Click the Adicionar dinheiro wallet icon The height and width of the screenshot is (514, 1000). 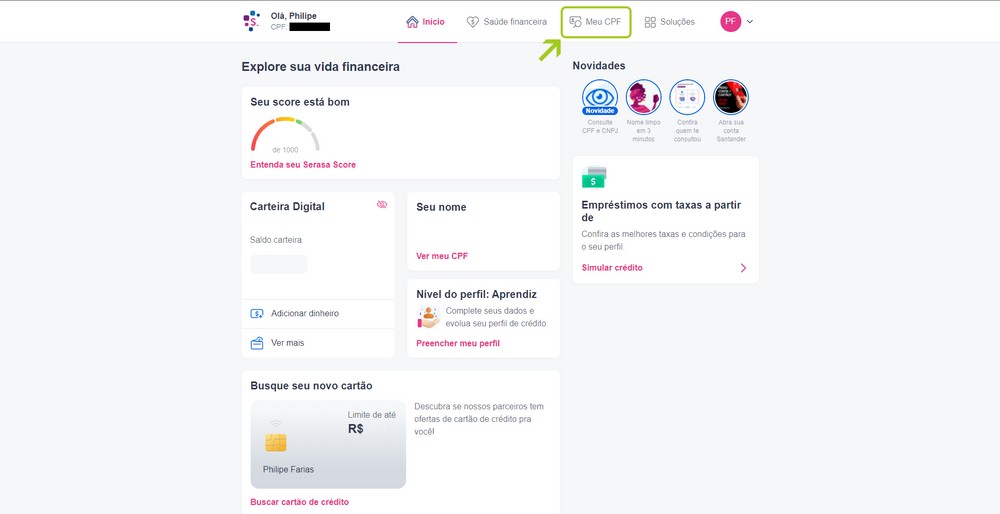[x=257, y=314]
